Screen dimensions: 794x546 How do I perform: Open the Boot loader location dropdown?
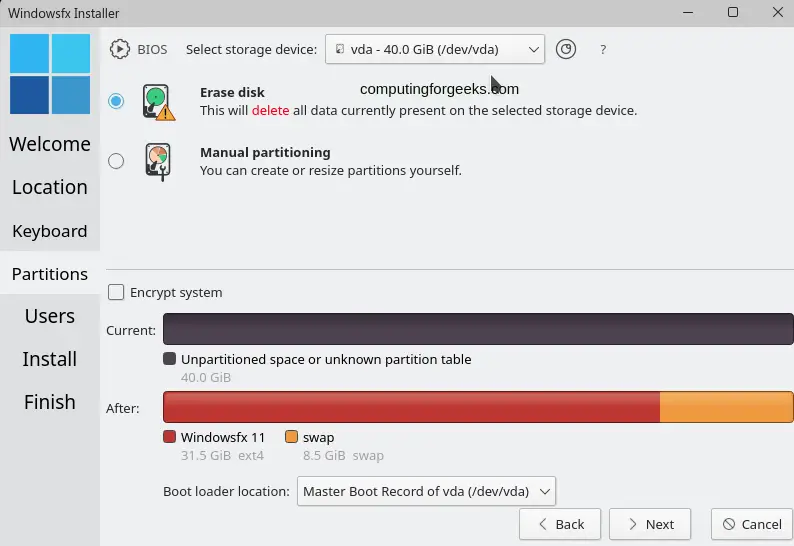pos(426,491)
